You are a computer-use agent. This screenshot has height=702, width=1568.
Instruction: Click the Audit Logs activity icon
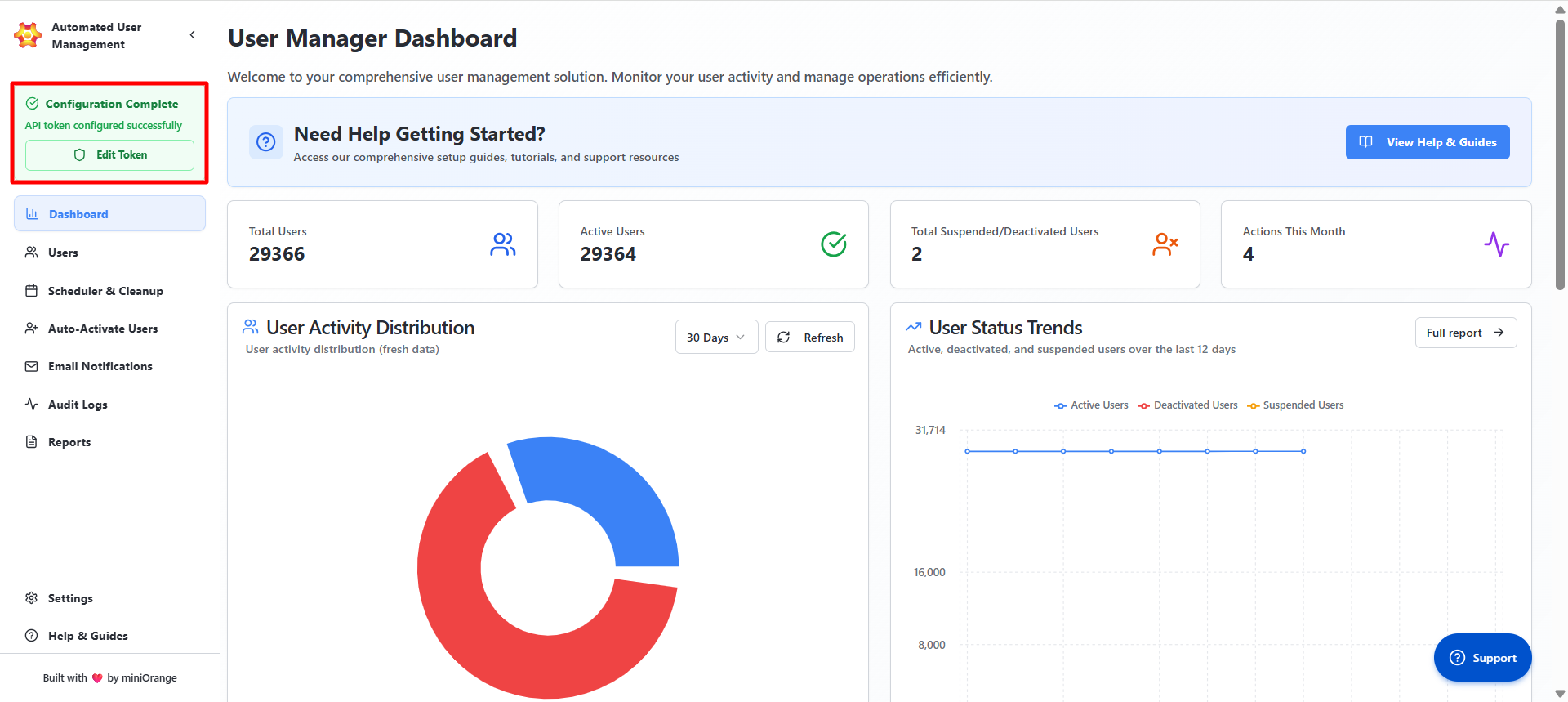click(x=32, y=405)
